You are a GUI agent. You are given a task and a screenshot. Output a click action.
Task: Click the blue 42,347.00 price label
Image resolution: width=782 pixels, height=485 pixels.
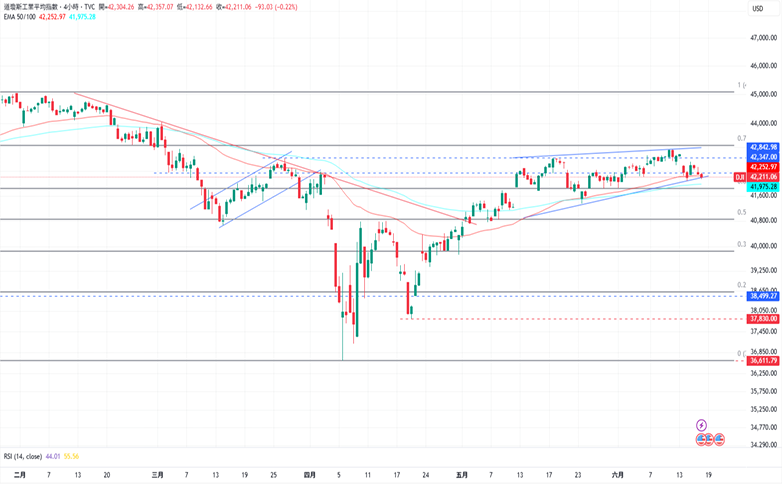click(x=764, y=157)
